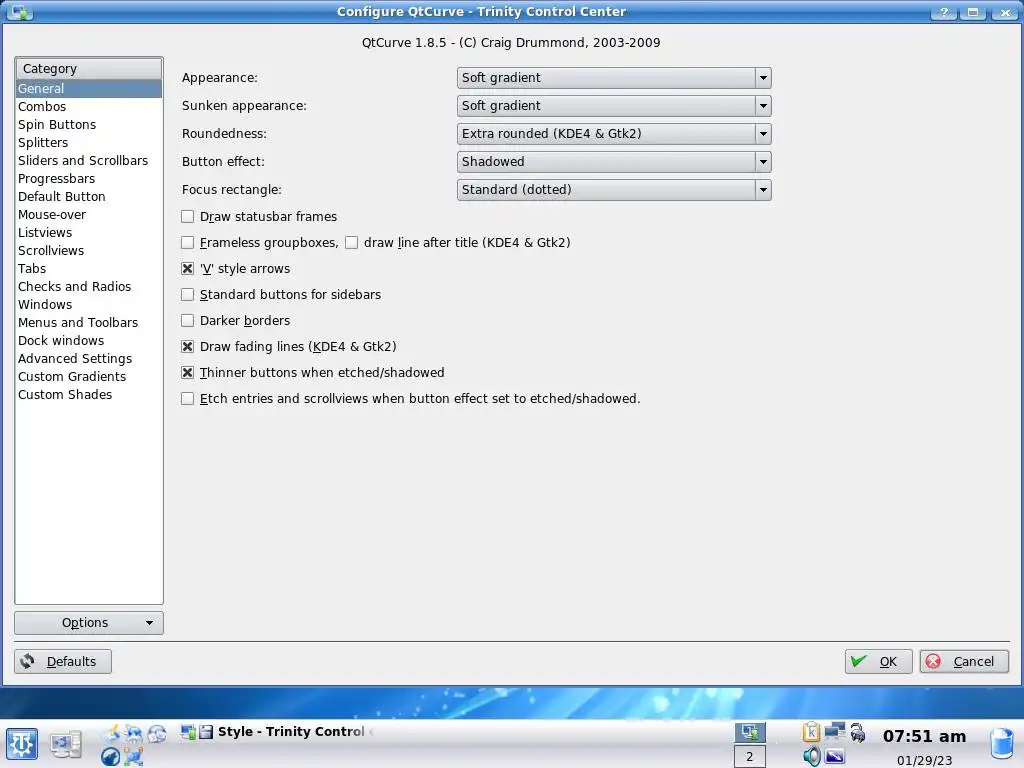Disable Thinner buttons when etched/shadowed
The image size is (1024, 768).
click(x=187, y=372)
